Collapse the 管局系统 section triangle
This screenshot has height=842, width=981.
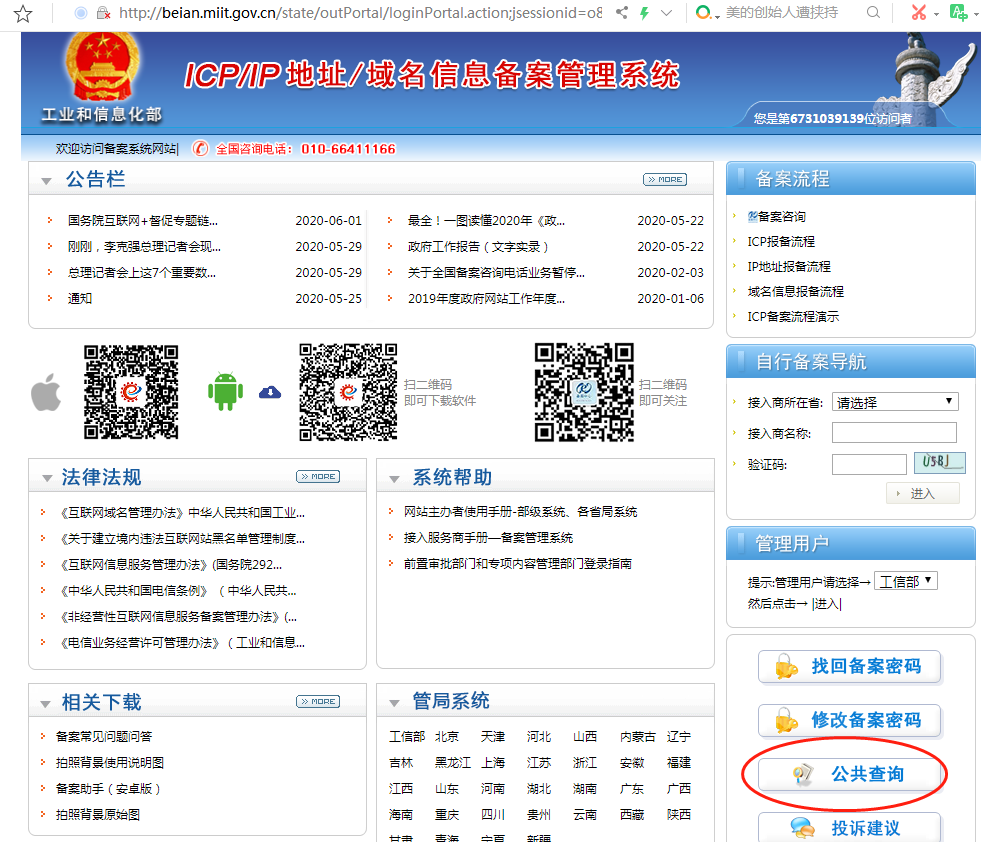pyautogui.click(x=394, y=703)
